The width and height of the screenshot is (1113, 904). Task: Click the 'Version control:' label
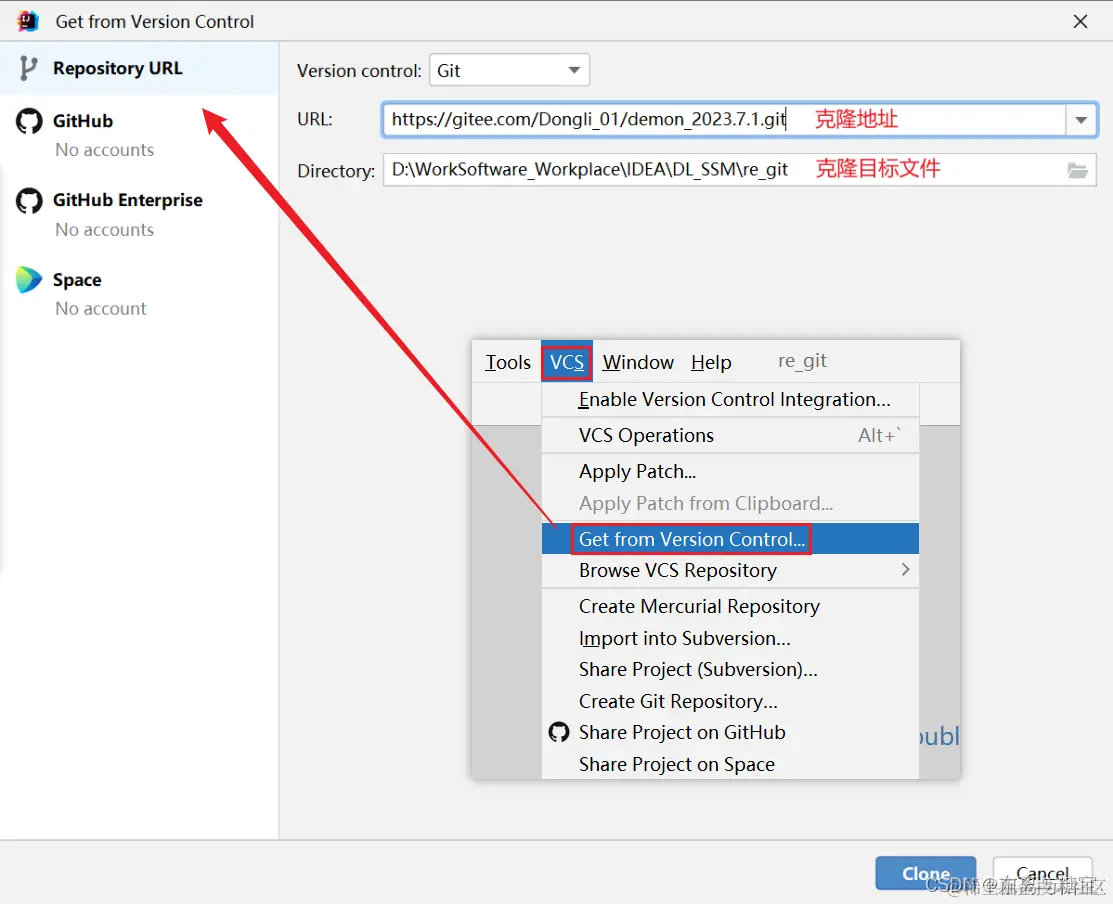coord(359,71)
